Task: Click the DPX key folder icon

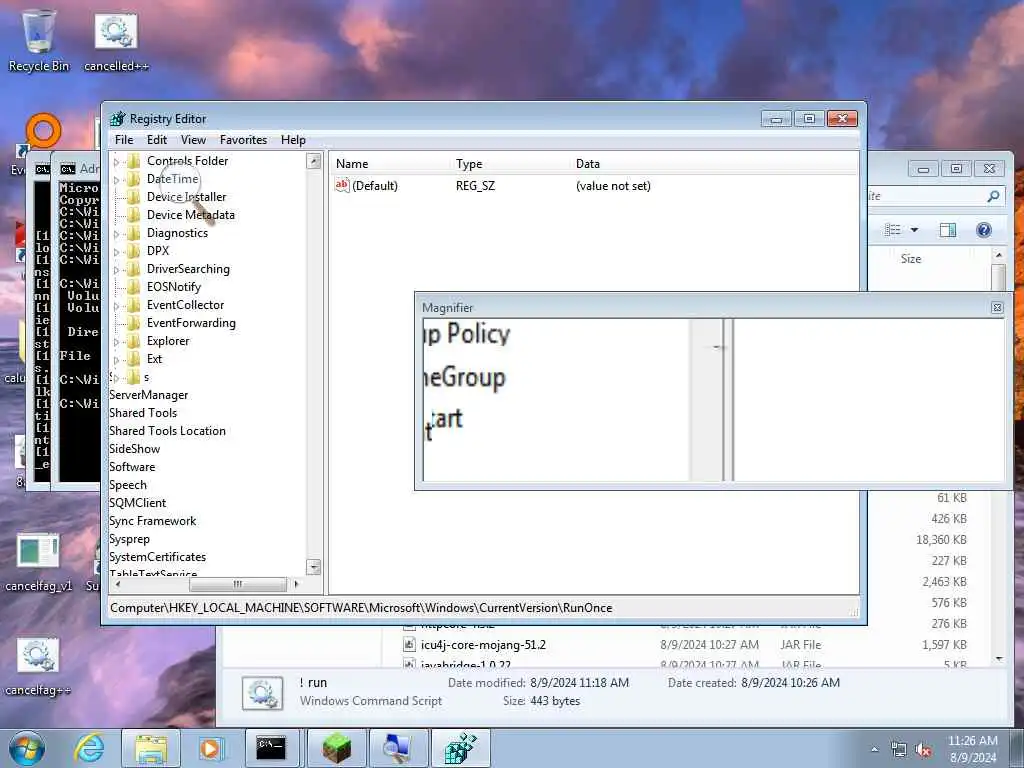Action: (133, 251)
